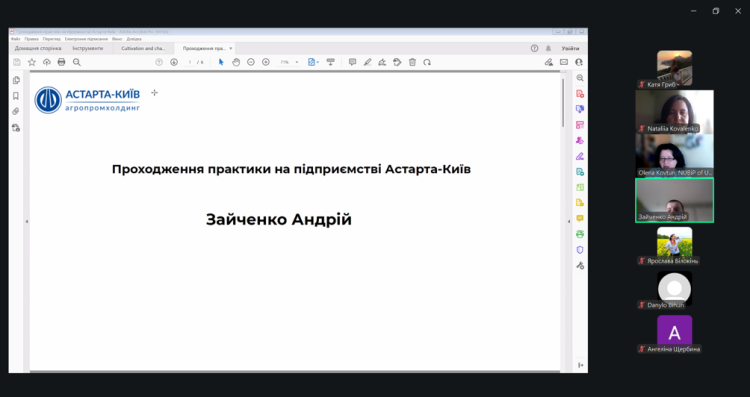Click the vertical document scrollbar
The height and width of the screenshot is (397, 750).
(563, 103)
